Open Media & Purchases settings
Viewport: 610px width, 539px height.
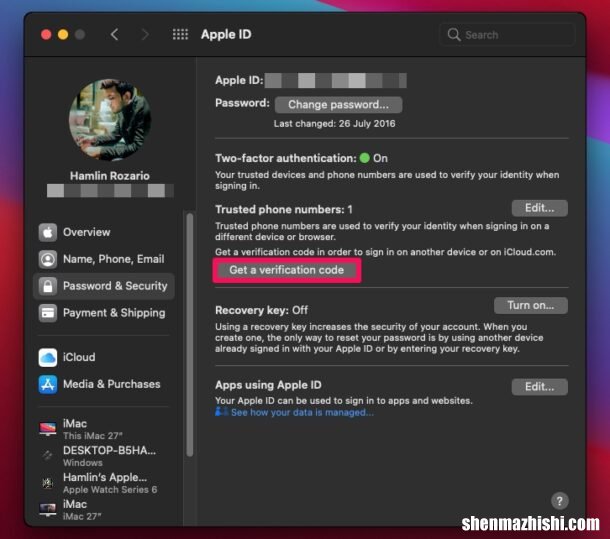pos(104,384)
